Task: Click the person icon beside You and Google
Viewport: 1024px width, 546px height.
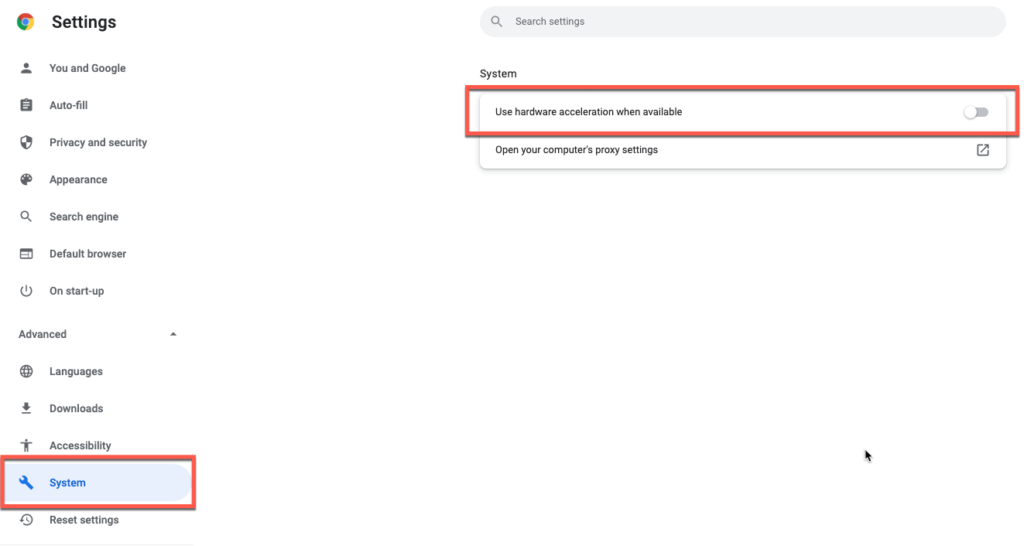Action: [27, 68]
